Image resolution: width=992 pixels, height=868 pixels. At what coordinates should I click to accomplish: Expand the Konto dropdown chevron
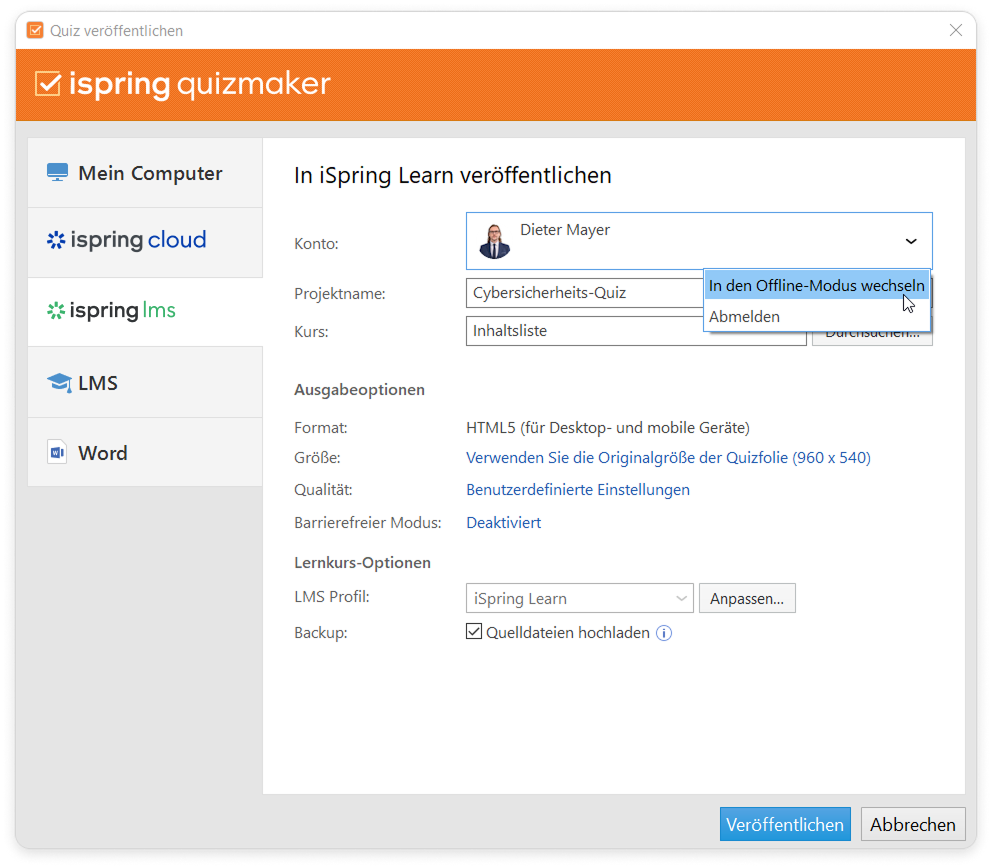tap(911, 241)
